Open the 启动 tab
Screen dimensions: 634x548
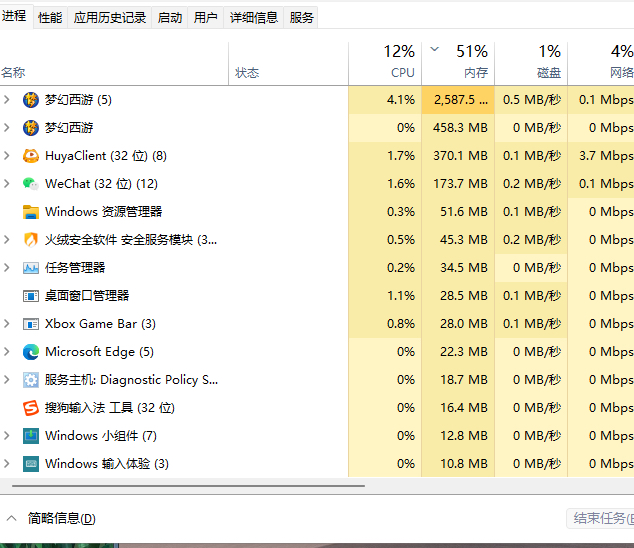(169, 17)
